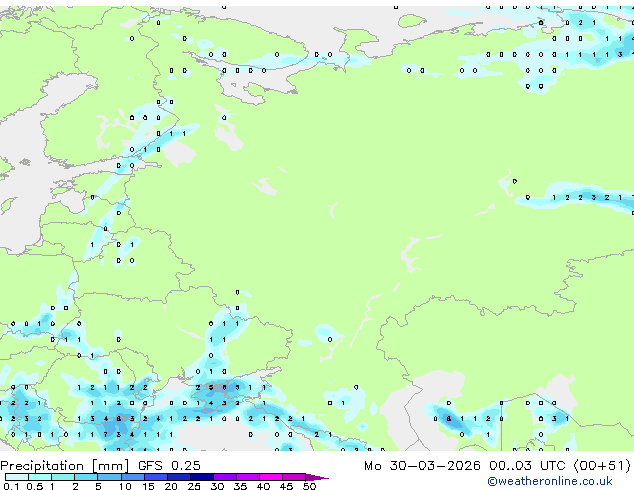
Task: Click the legend value '0.1'
Action: (11, 486)
